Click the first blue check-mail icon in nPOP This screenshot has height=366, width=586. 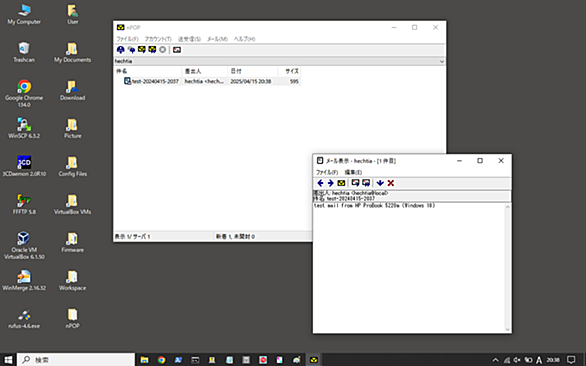point(120,50)
